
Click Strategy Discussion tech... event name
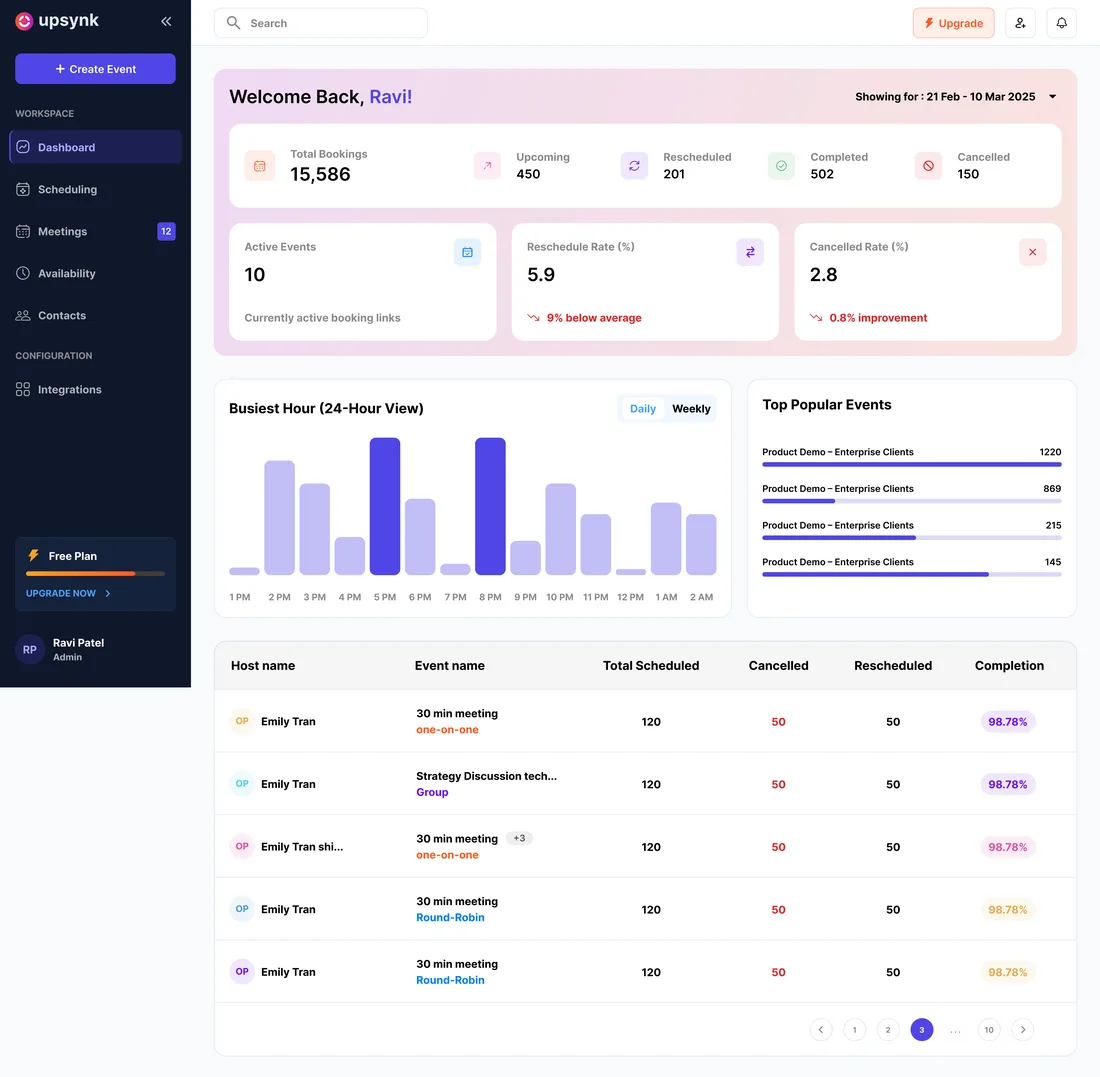pyautogui.click(x=486, y=776)
